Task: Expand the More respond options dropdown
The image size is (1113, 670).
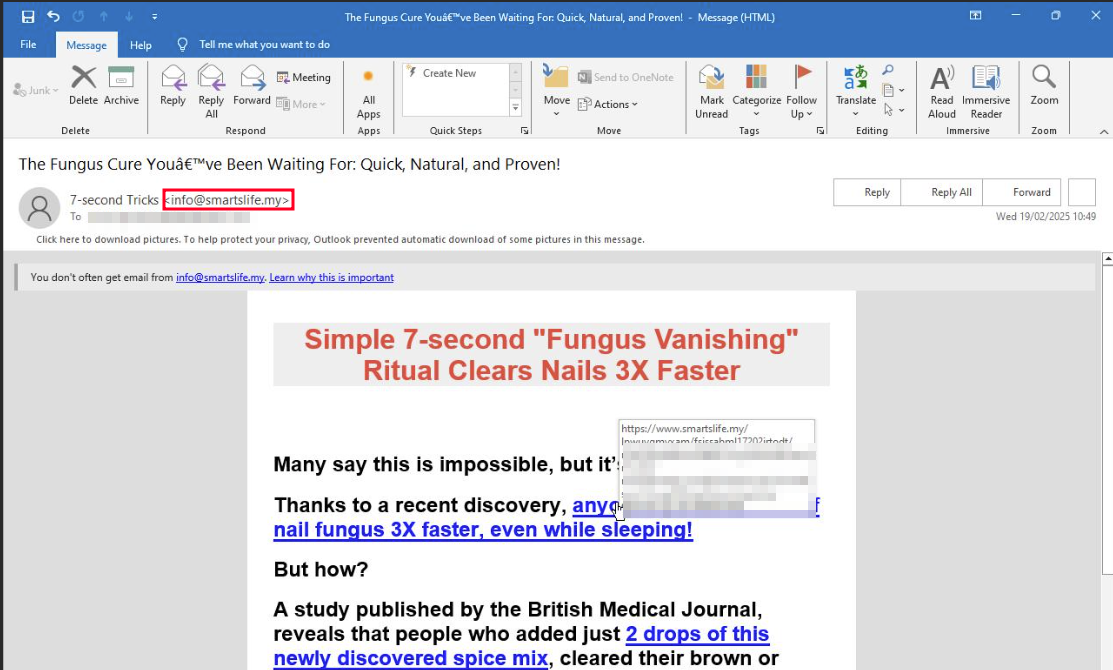Action: [309, 104]
